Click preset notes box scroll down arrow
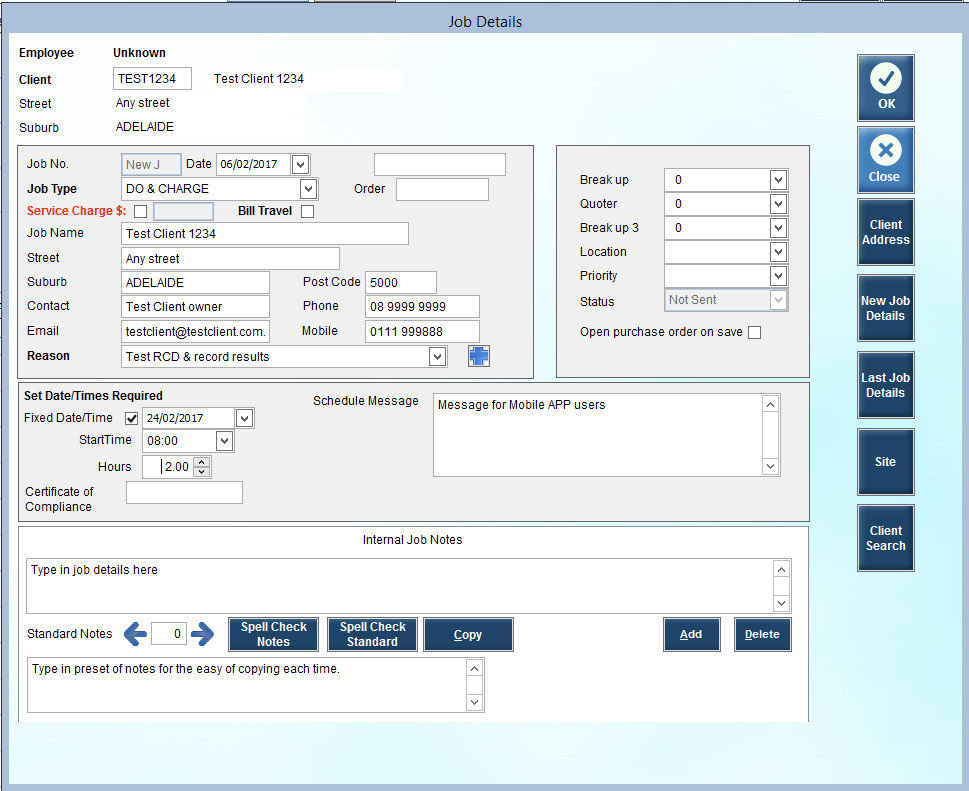The image size is (969, 791). 474,702
